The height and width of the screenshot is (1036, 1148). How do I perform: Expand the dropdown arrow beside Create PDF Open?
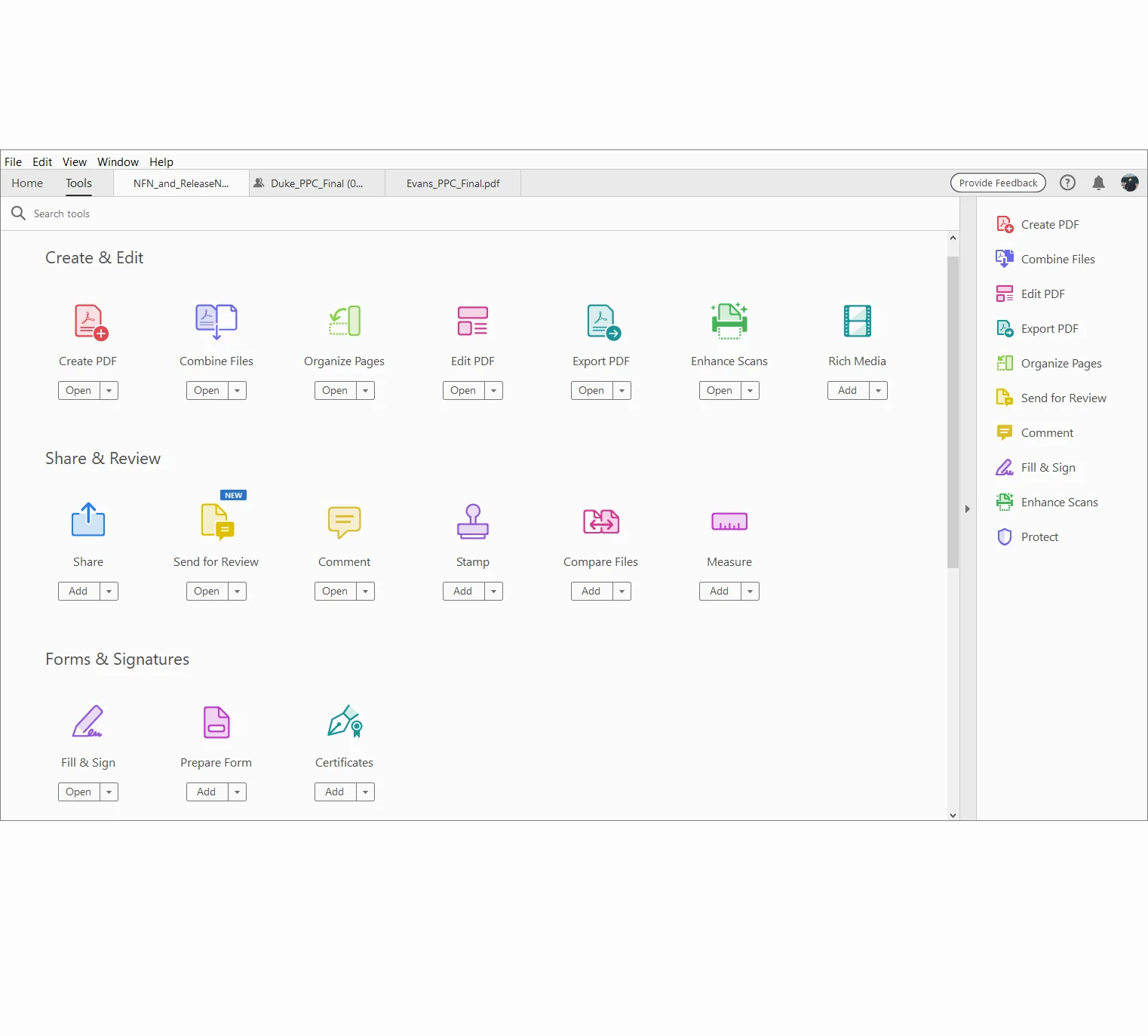pyautogui.click(x=109, y=391)
